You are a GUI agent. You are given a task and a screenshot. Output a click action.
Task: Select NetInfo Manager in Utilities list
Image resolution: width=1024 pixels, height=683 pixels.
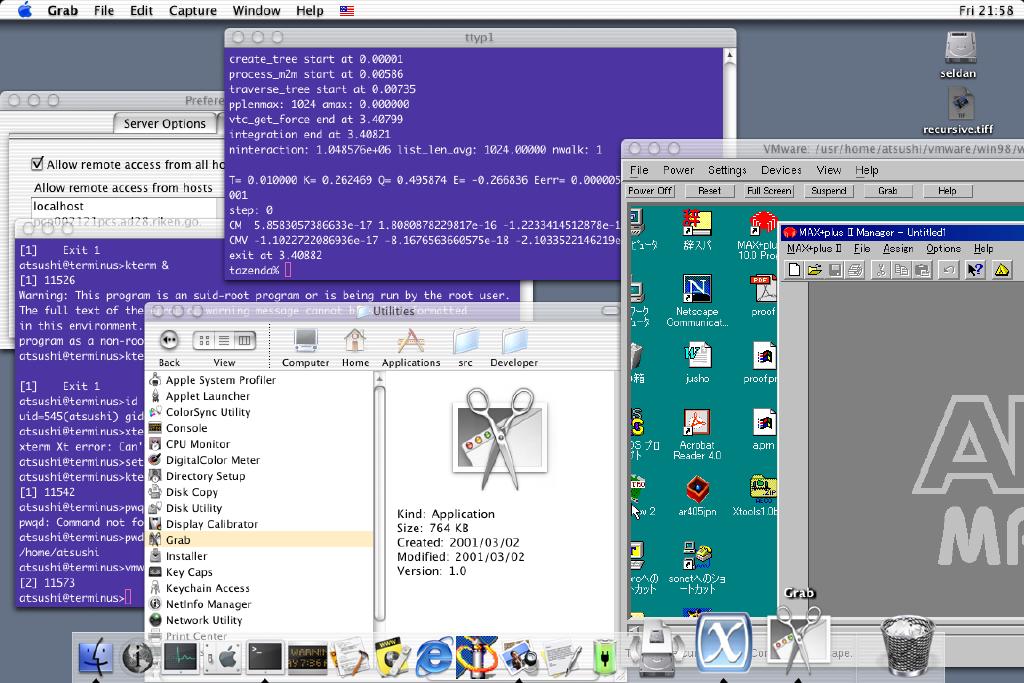(x=261, y=604)
